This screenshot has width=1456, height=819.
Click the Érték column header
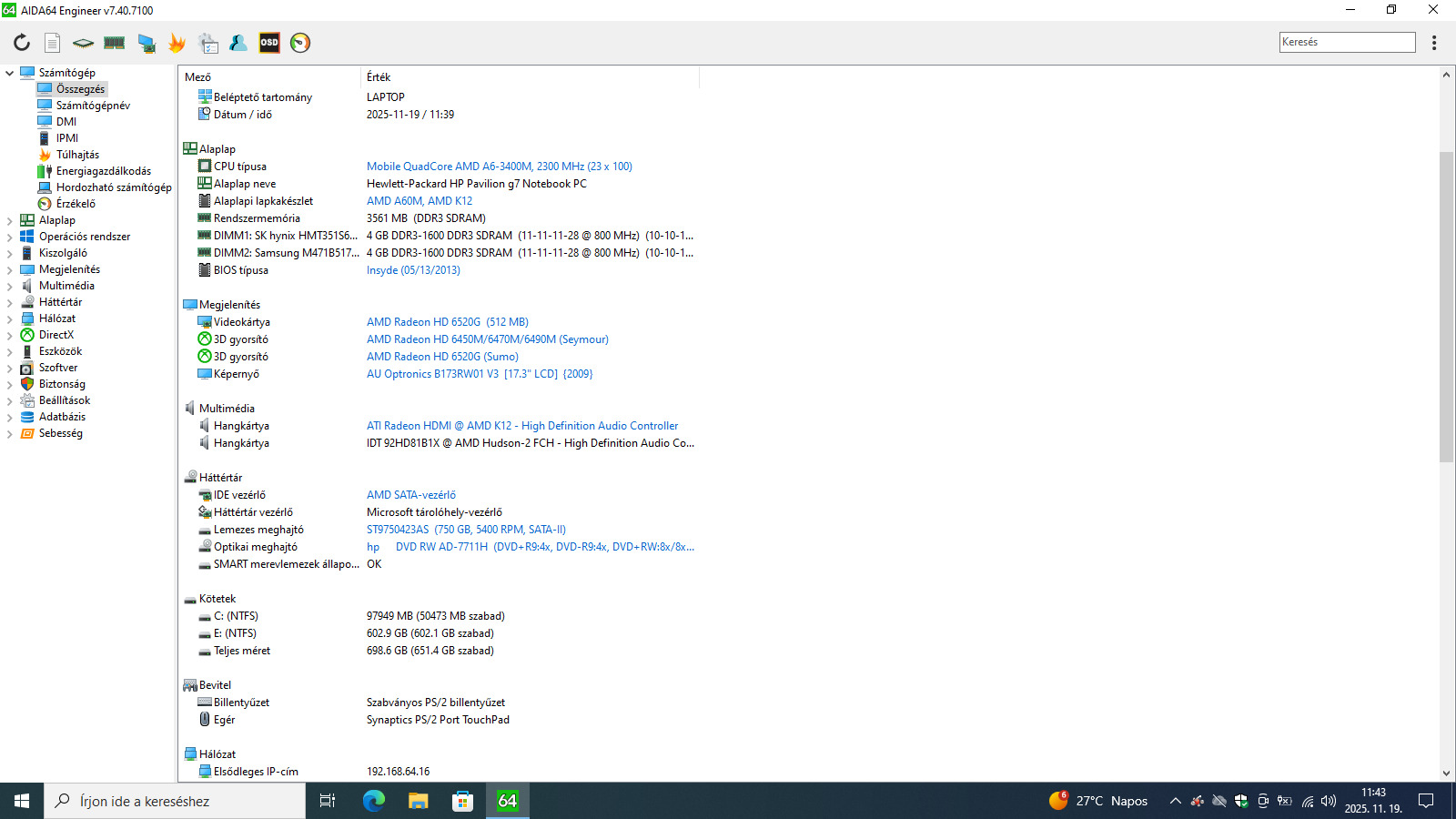pos(531,77)
